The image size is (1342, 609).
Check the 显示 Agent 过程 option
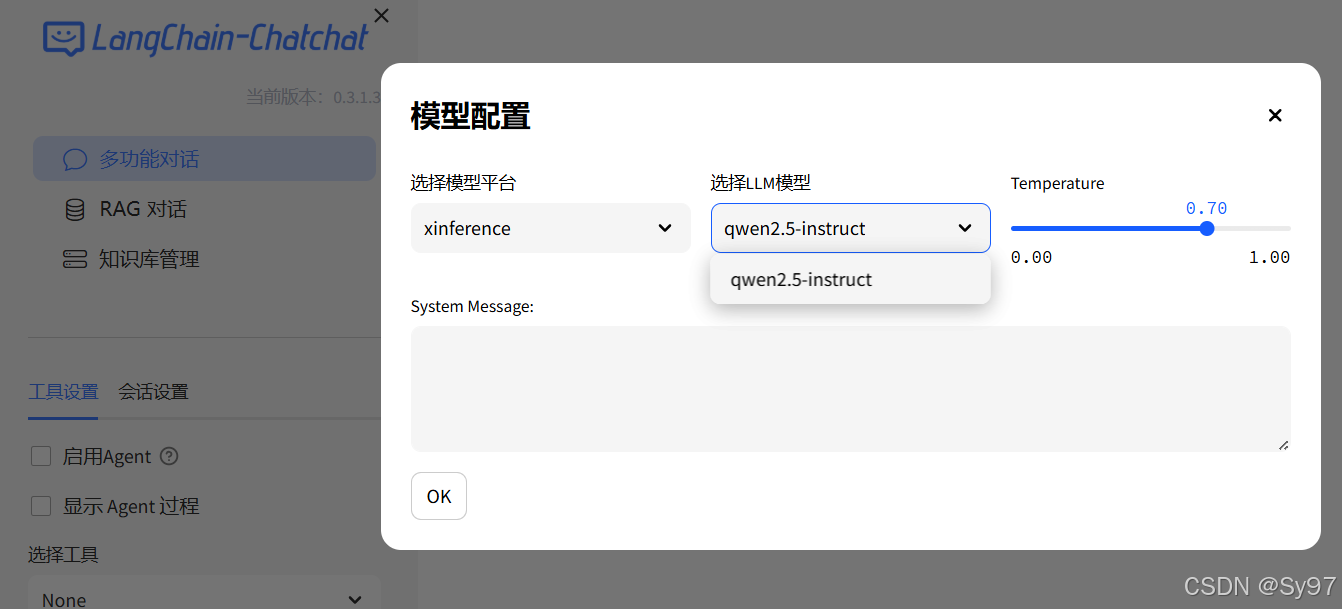[x=41, y=505]
